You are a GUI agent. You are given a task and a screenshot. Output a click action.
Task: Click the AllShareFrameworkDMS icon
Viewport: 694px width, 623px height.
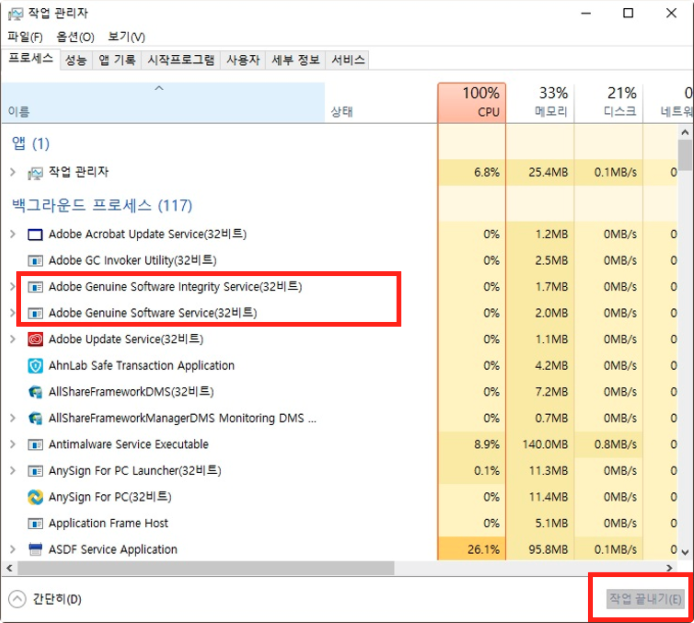(x=35, y=392)
